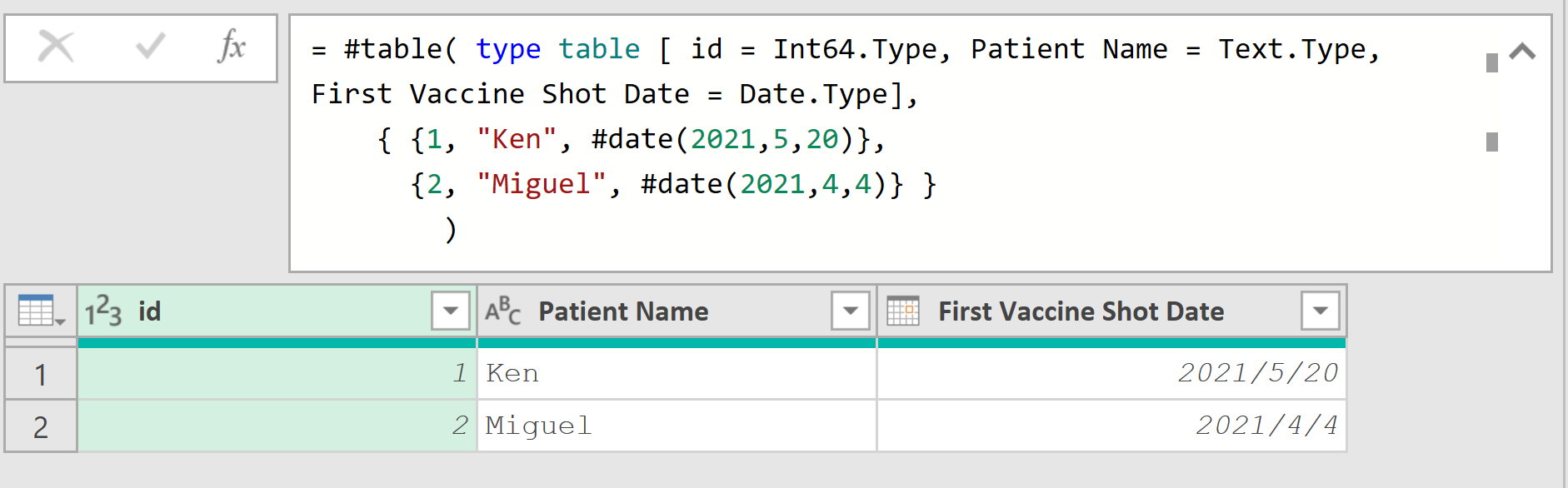The width and height of the screenshot is (1568, 488).
Task: Select row number 1
Action: pos(40,374)
